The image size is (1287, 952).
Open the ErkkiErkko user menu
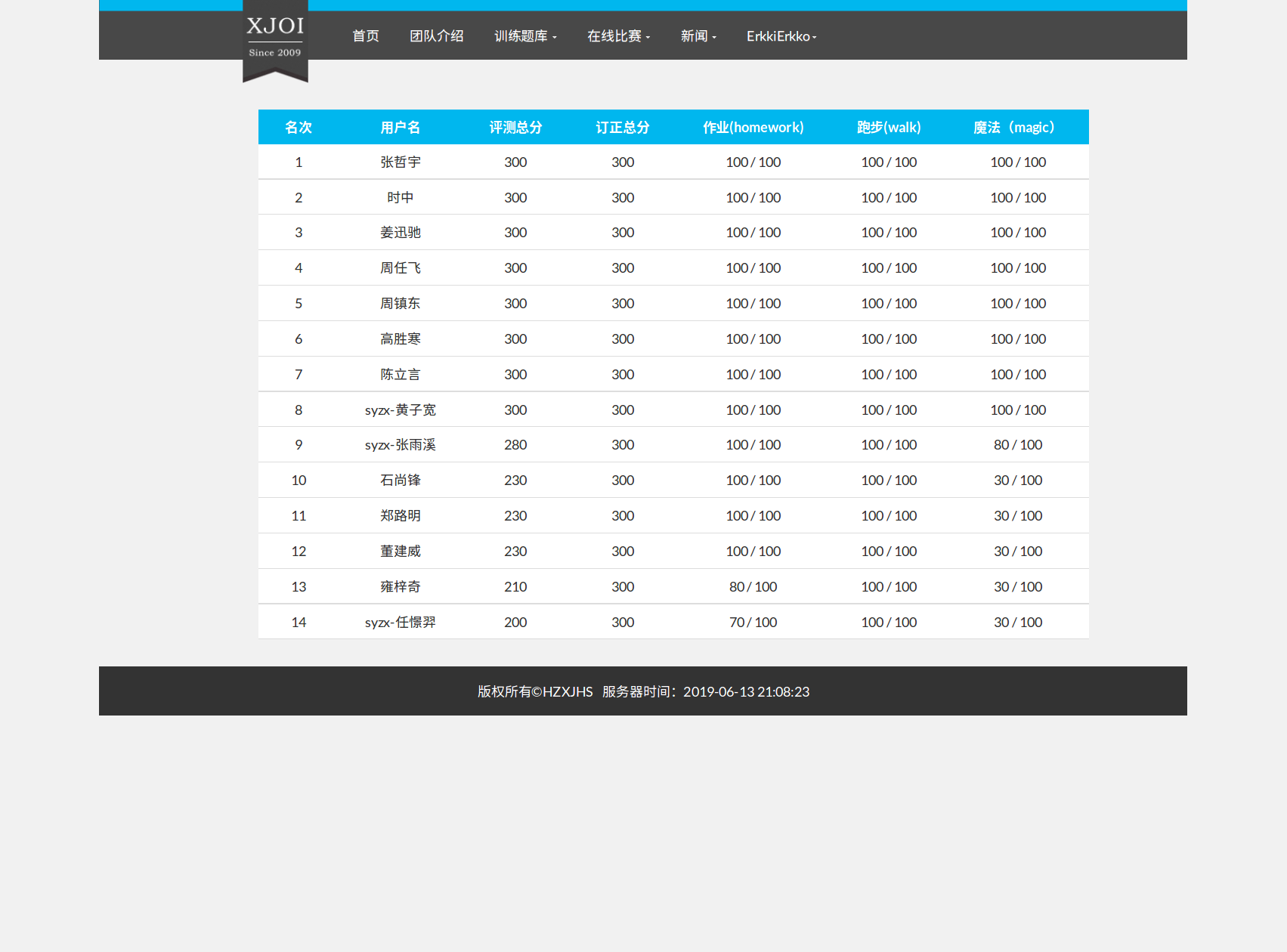781,36
